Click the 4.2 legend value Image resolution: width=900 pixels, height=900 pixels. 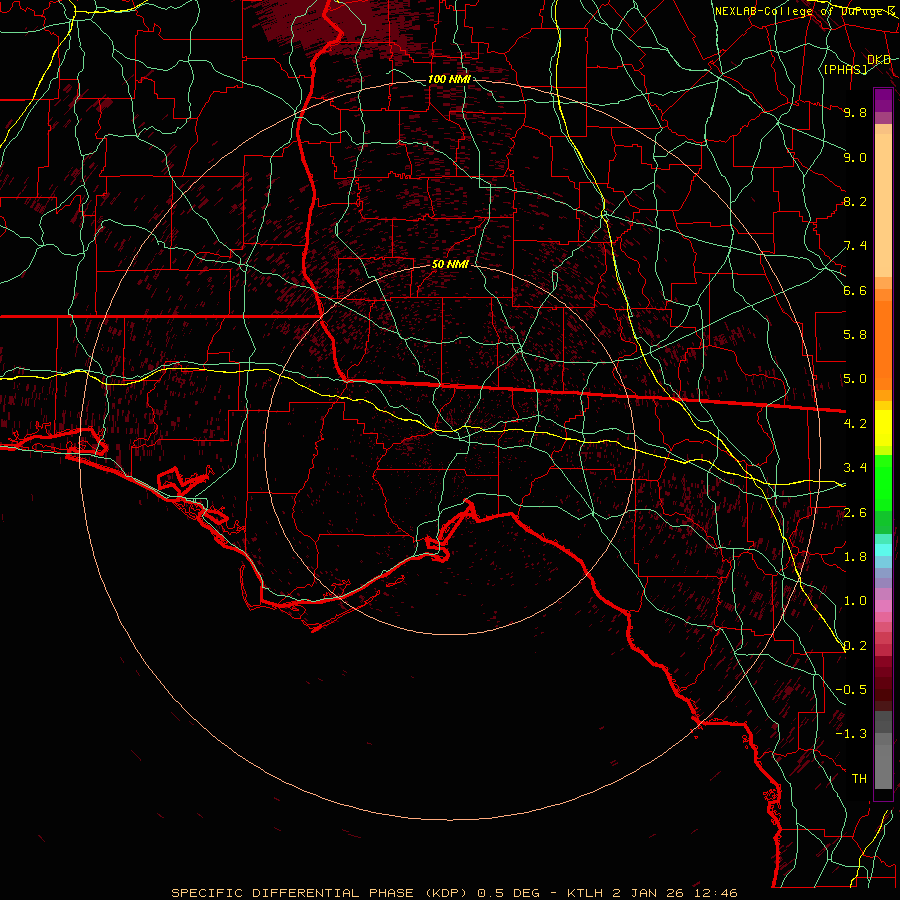855,424
